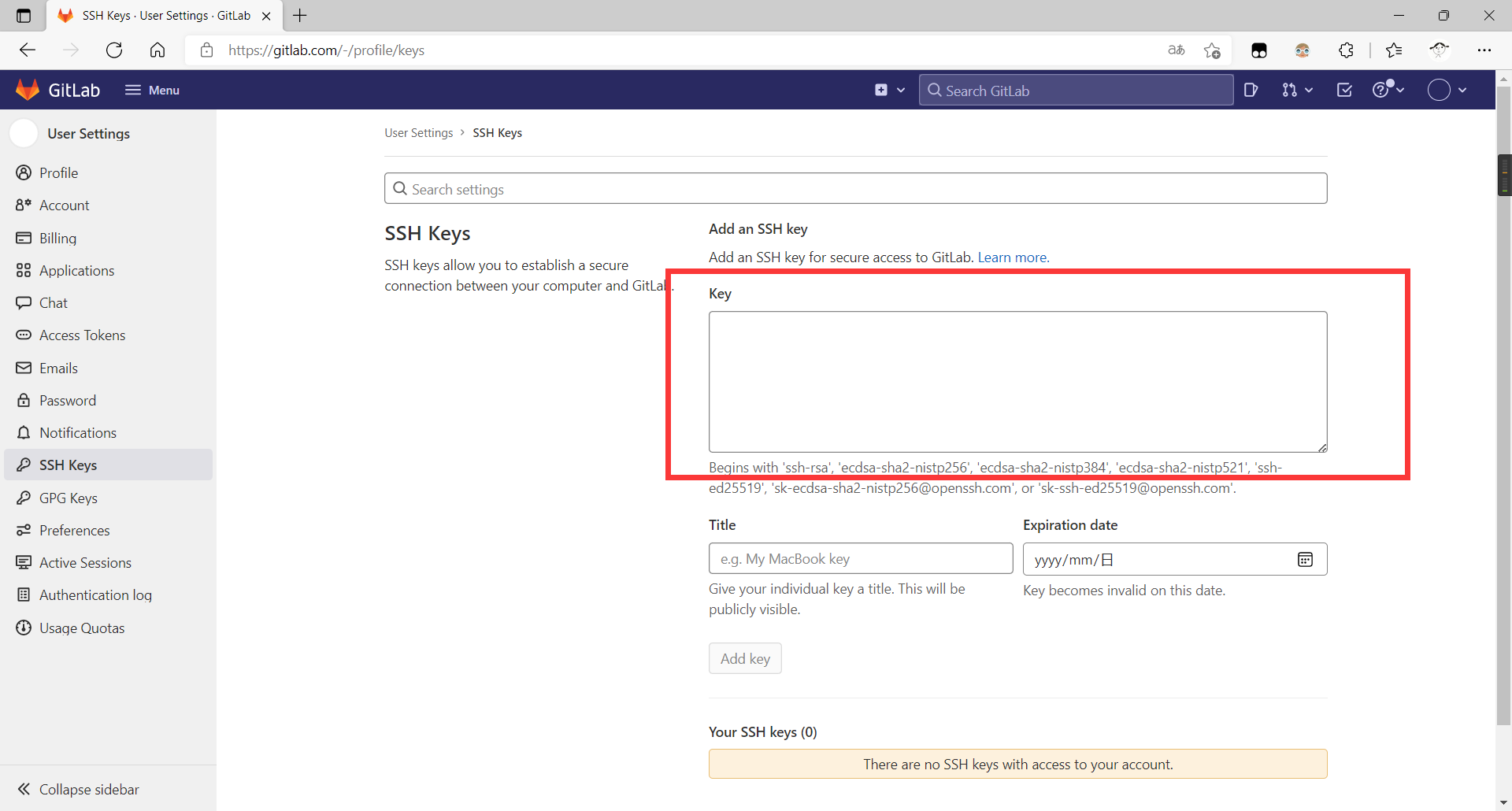The width and height of the screenshot is (1512, 811).
Task: Open Account settings in sidebar
Action: point(109,205)
